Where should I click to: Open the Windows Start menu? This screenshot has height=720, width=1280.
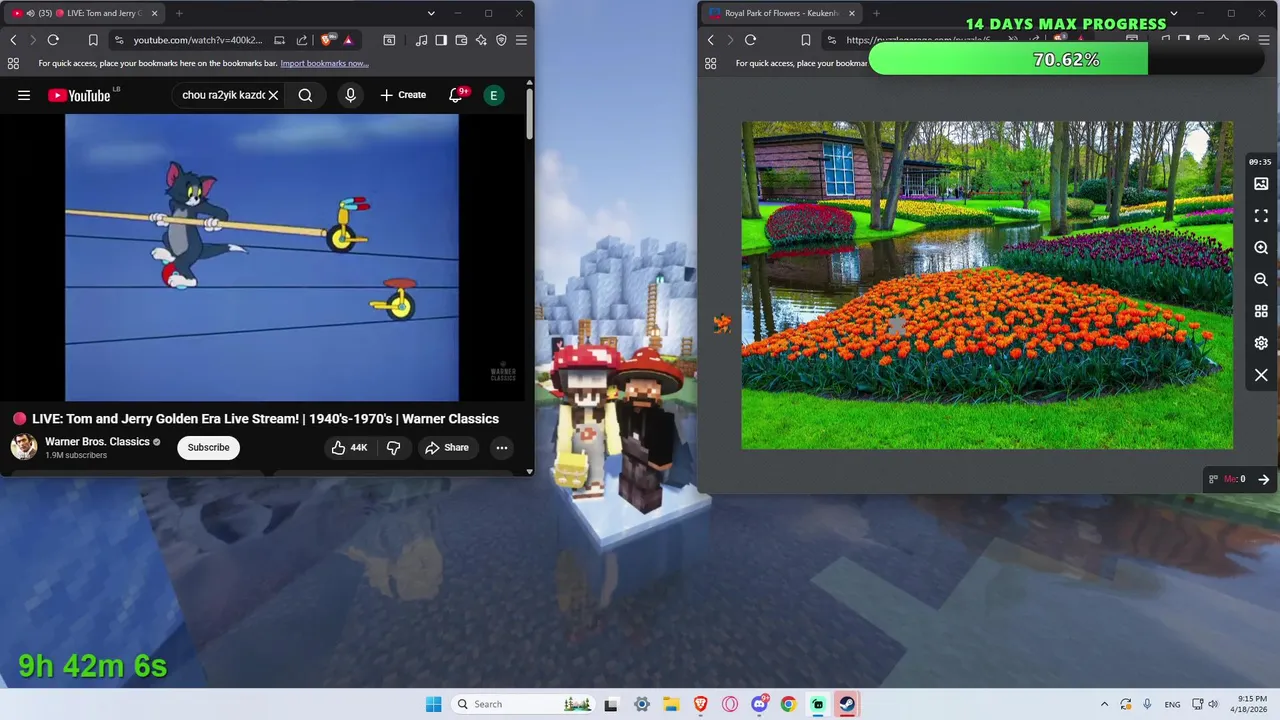[x=433, y=704]
